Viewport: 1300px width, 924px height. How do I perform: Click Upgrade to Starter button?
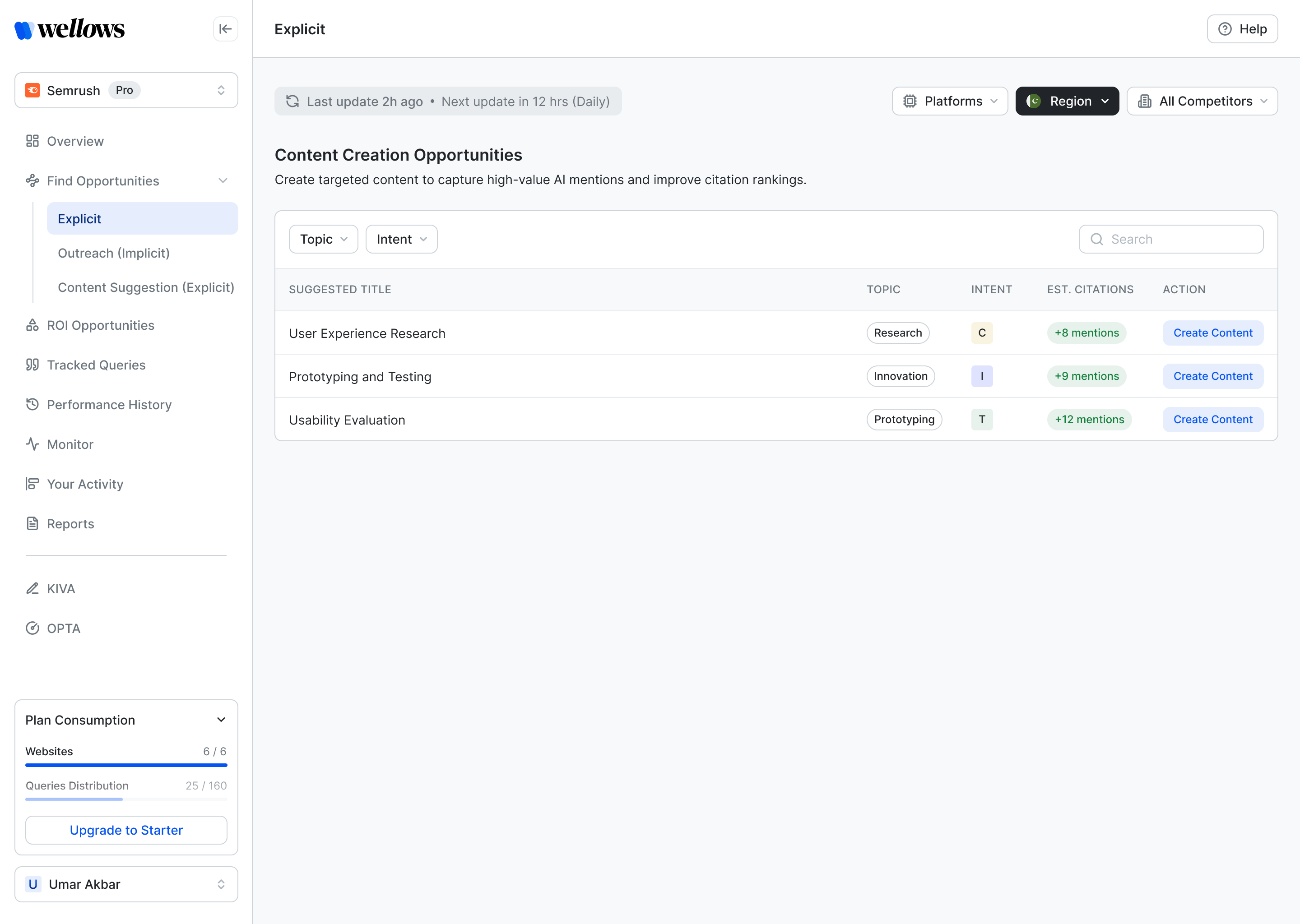pyautogui.click(x=126, y=830)
